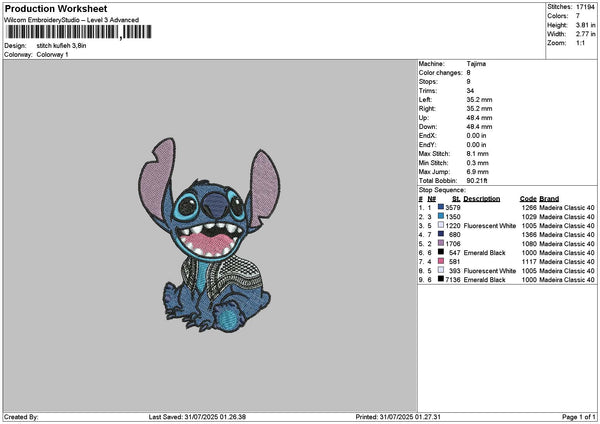
Task: Select the 'Down:' label
Action: (x=427, y=127)
